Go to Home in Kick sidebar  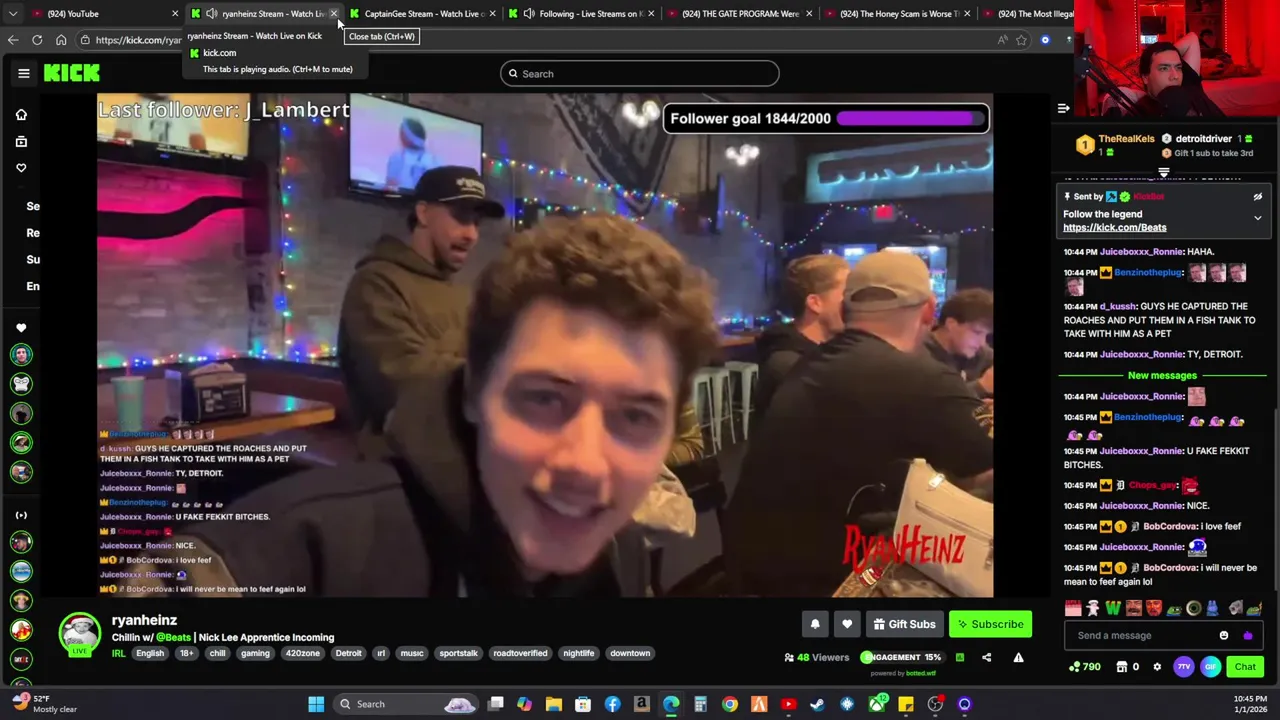click(21, 115)
